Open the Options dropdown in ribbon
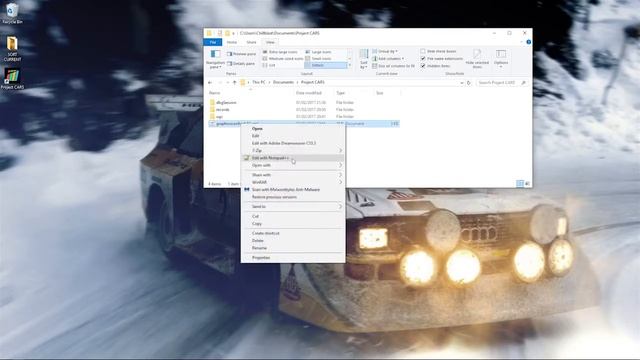 [501, 58]
